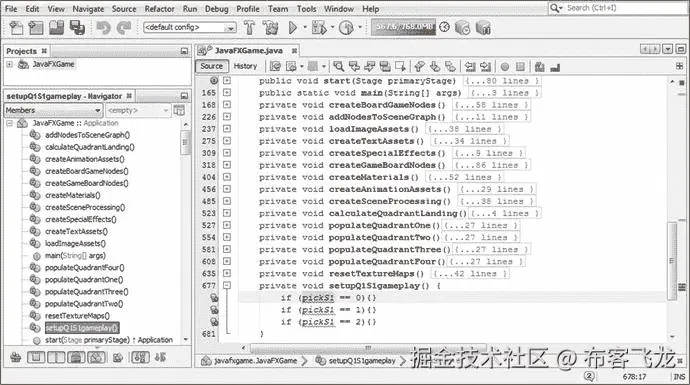
Task: Toggle fully qualified names filter in Navigator
Action: (118, 357)
